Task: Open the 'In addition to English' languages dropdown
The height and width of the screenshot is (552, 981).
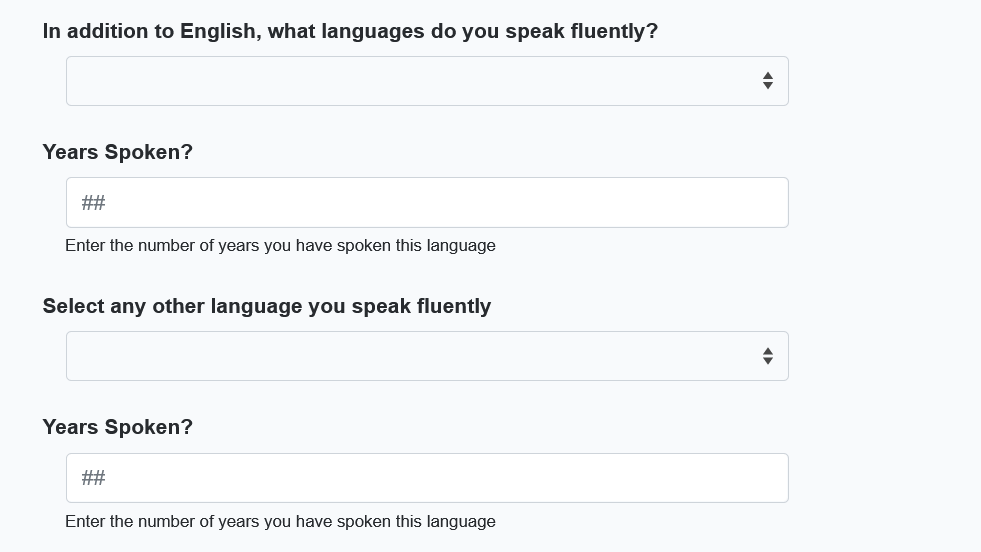Action: click(427, 81)
